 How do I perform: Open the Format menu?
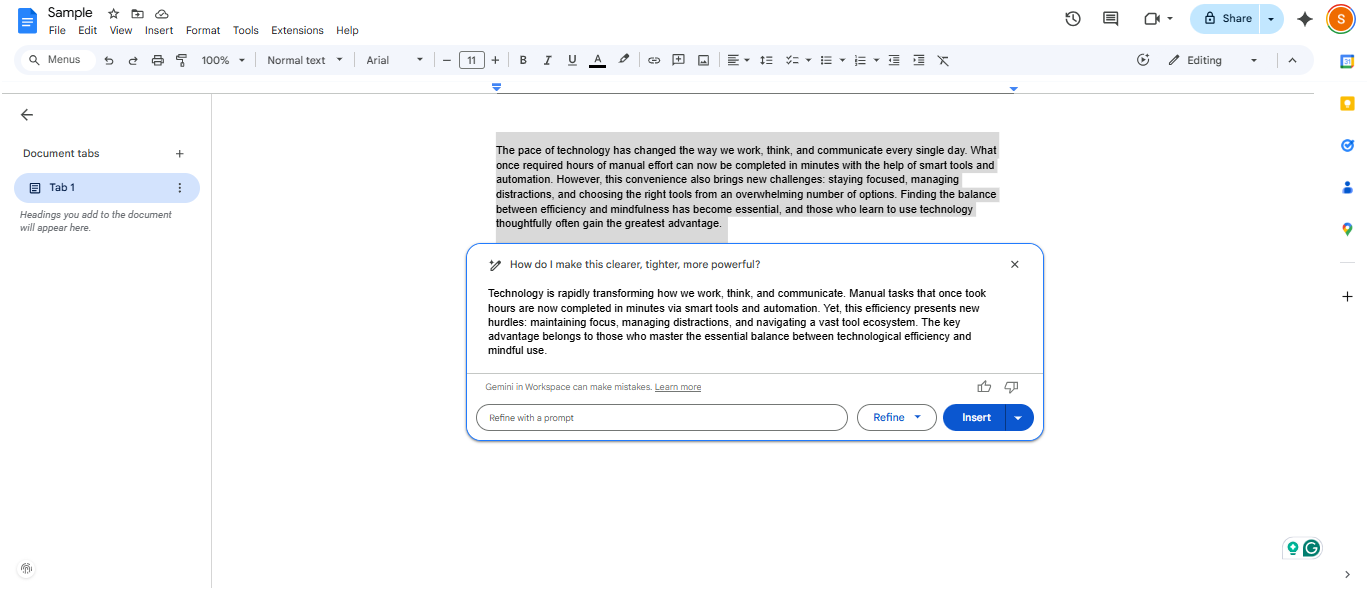(x=203, y=30)
